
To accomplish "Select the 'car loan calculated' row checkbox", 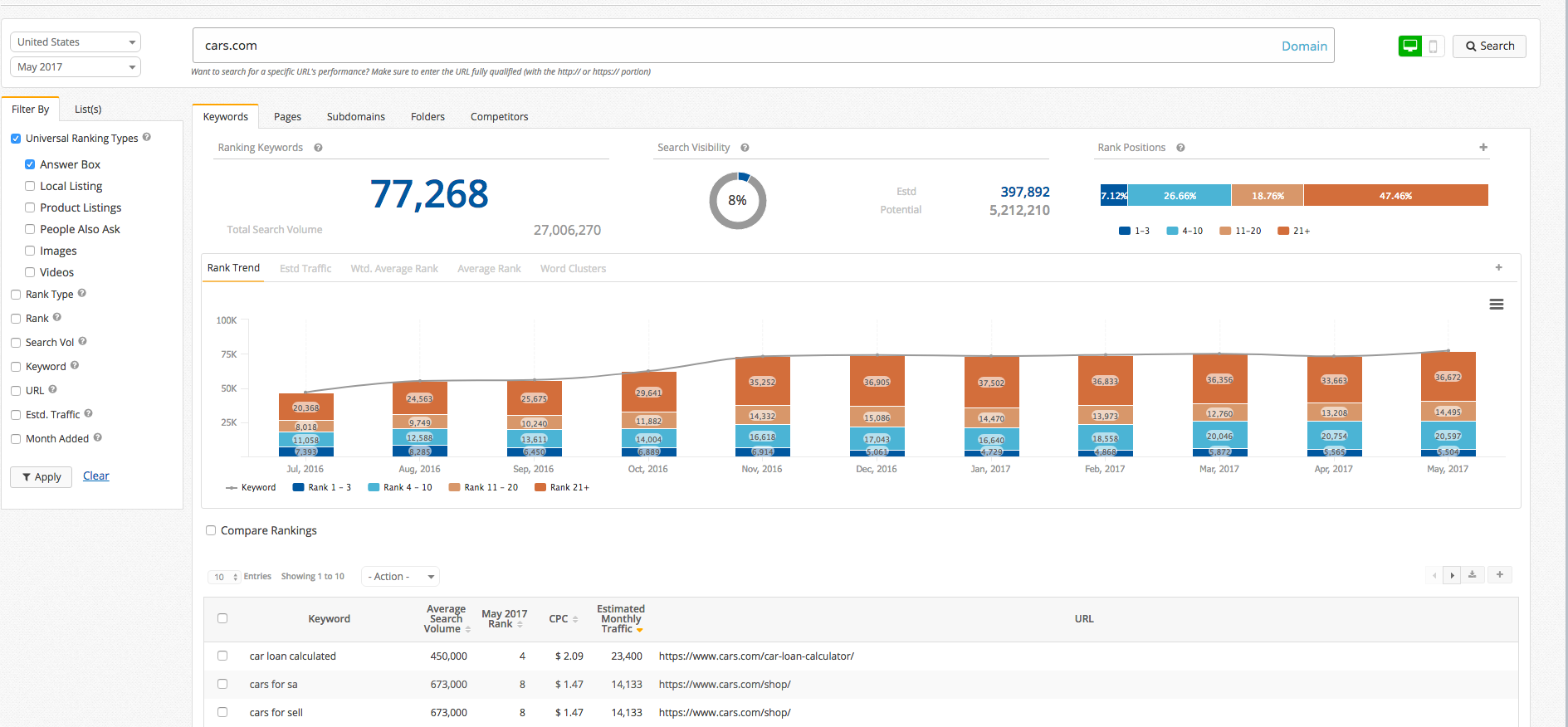I will tap(222, 656).
